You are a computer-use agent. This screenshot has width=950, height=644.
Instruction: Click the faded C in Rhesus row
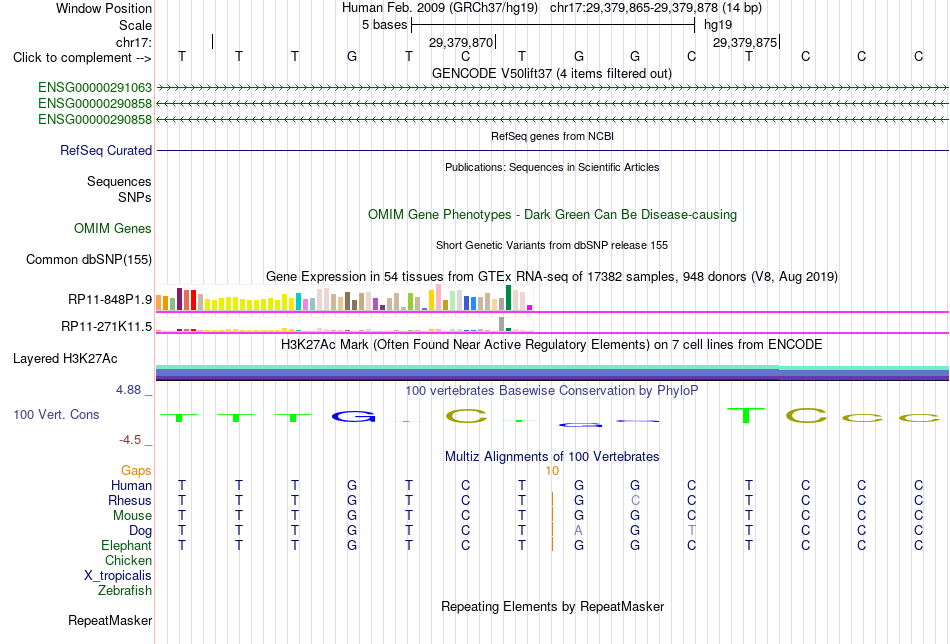pos(635,500)
